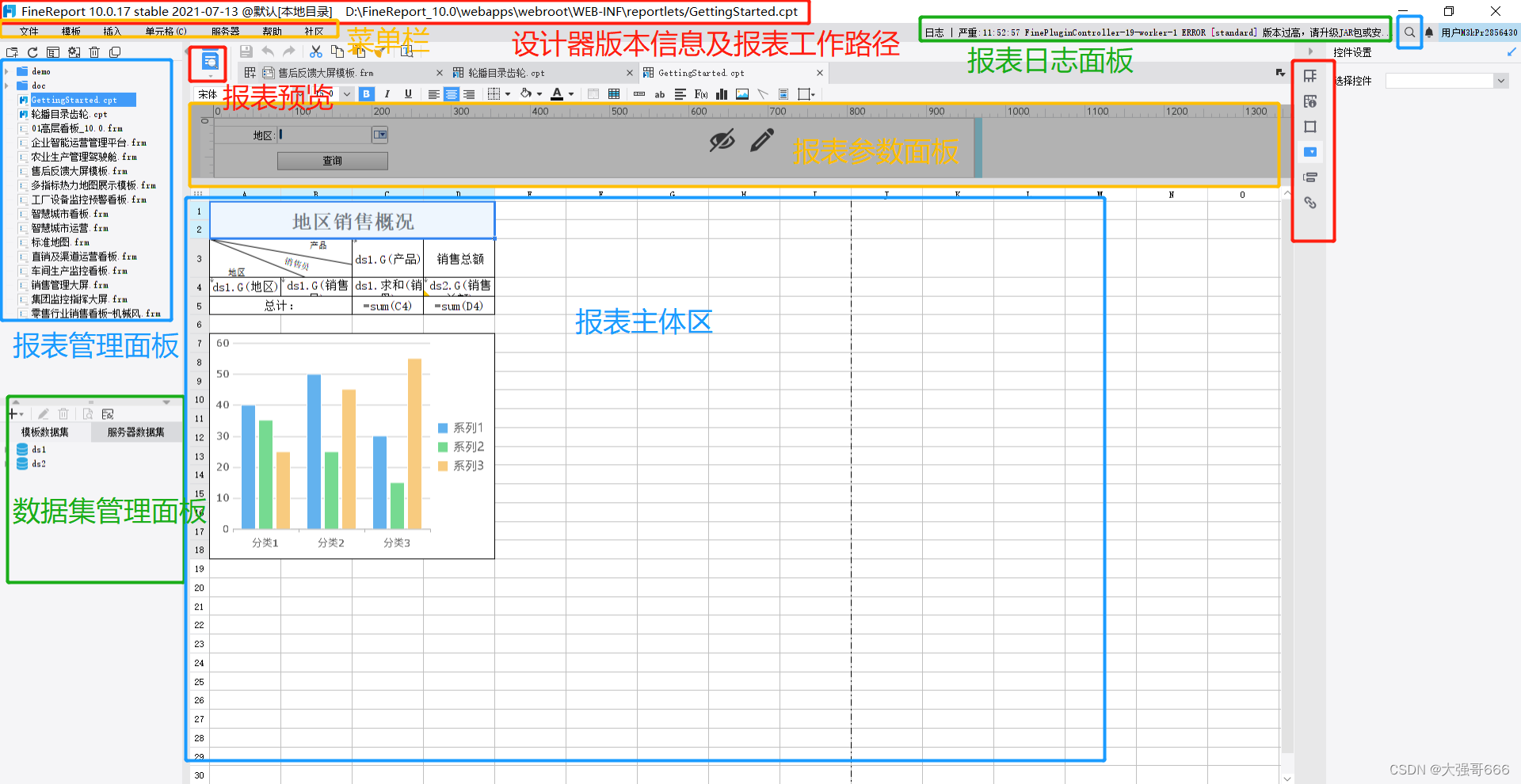The width and height of the screenshot is (1521, 784).
Task: Open dataset connection definition icon
Action: tap(108, 414)
